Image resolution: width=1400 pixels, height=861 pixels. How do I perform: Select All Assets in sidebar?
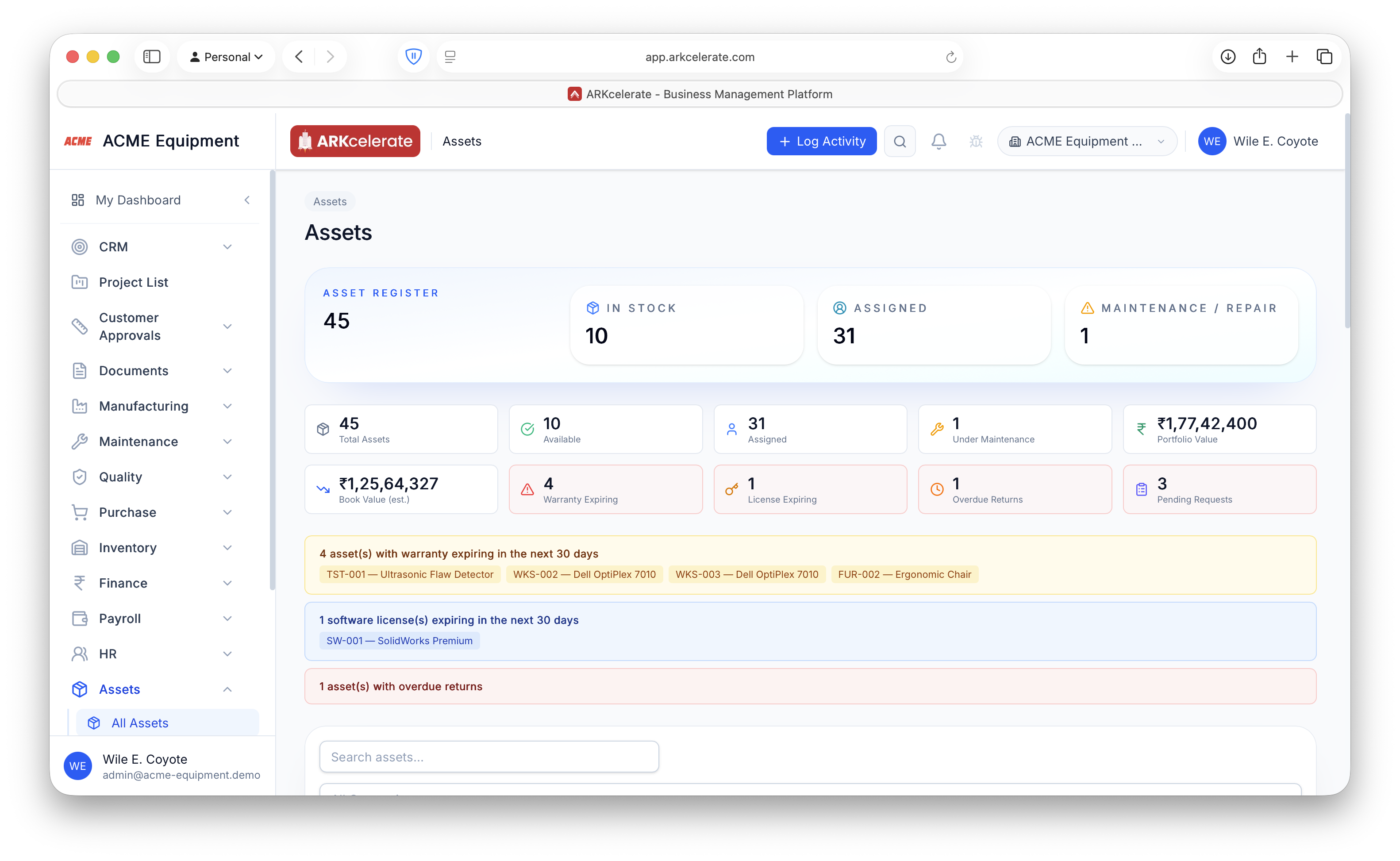pyautogui.click(x=167, y=723)
